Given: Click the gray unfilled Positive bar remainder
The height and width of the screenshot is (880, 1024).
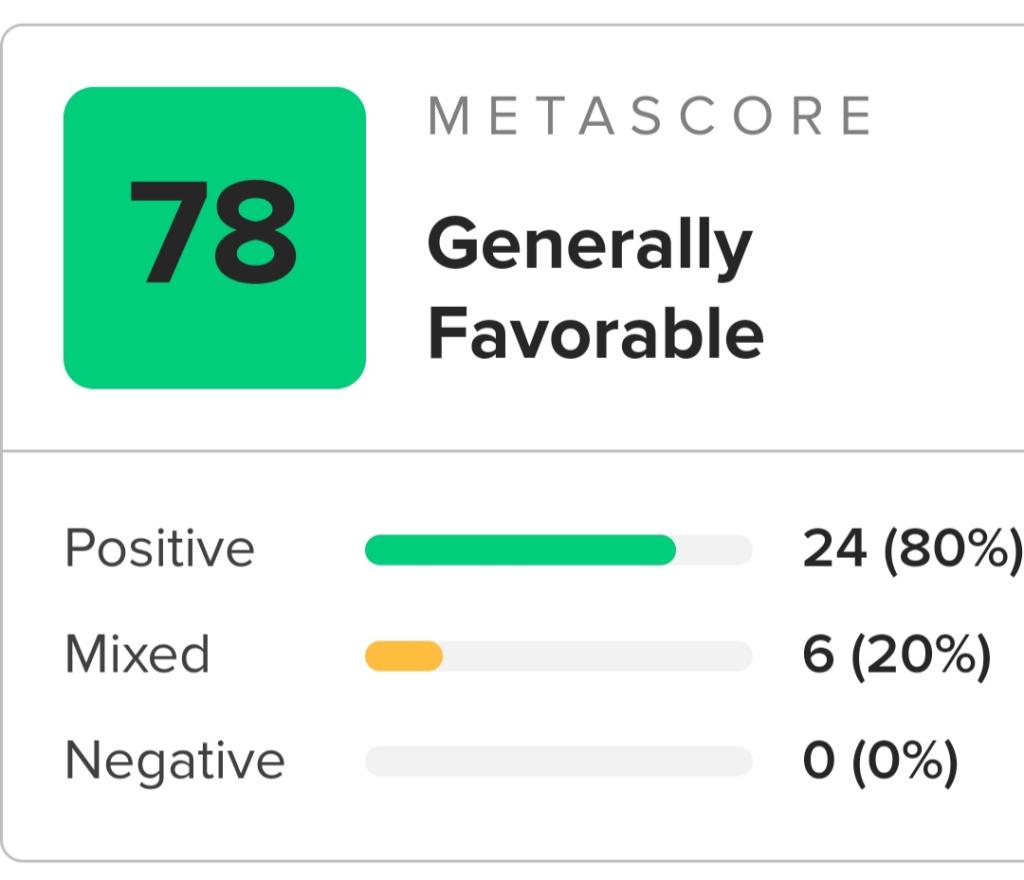Looking at the screenshot, I should [x=714, y=550].
